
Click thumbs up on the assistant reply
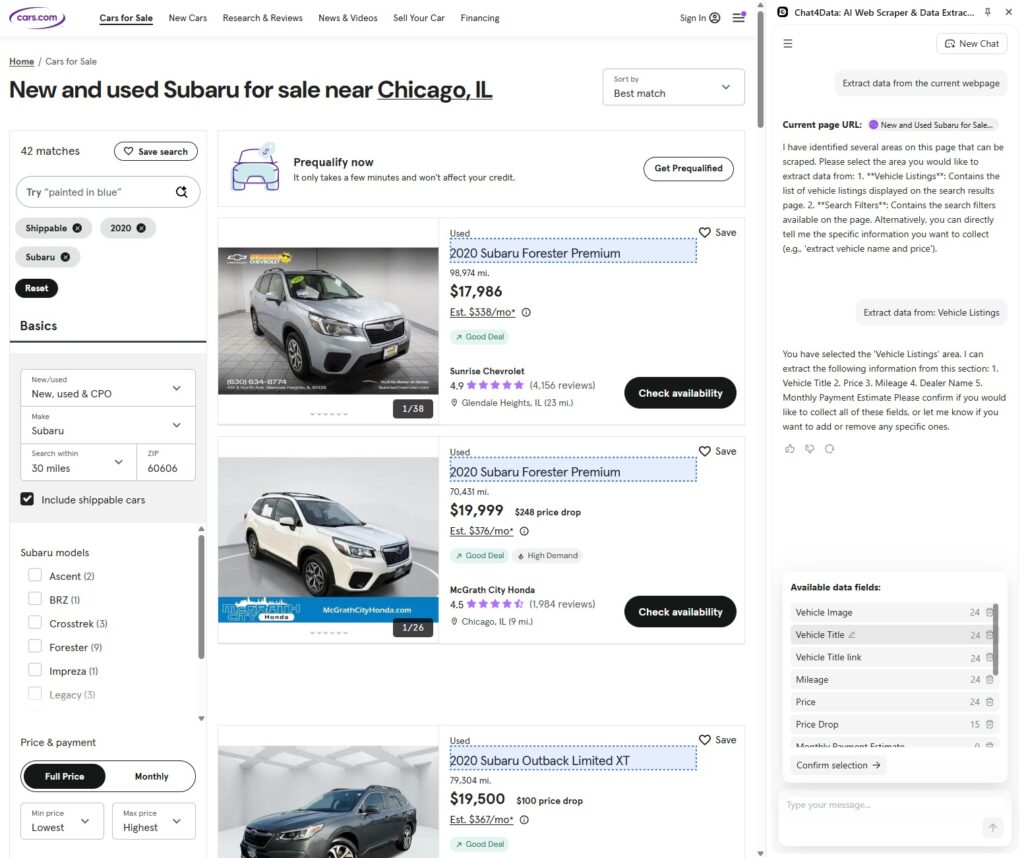[x=789, y=449]
